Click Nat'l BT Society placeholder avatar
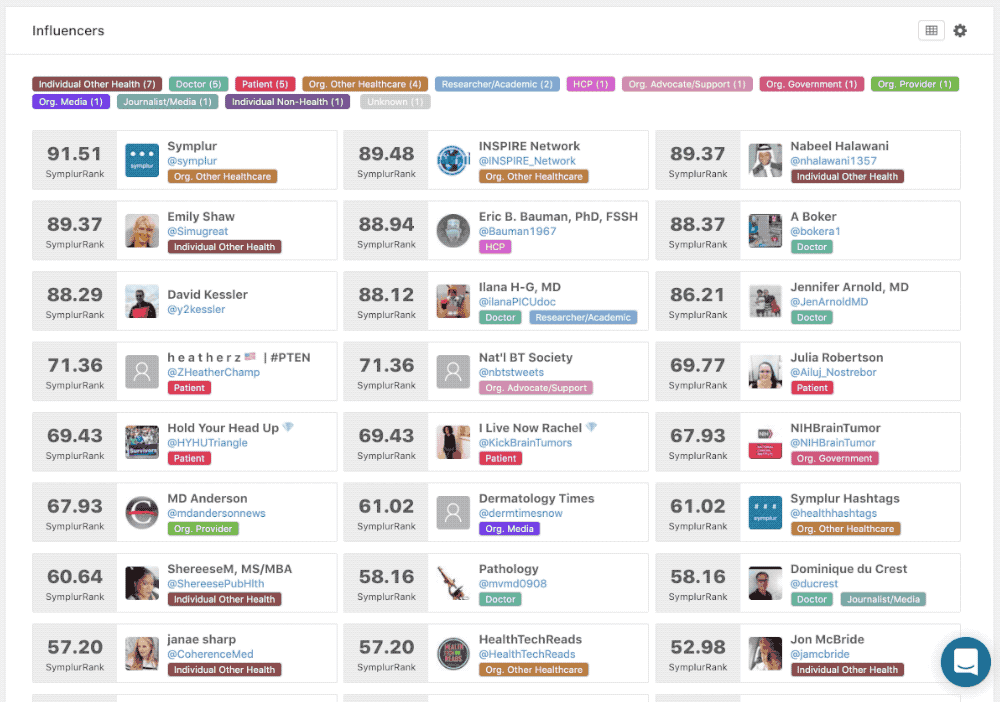Viewport: 1000px width, 702px height. point(453,372)
